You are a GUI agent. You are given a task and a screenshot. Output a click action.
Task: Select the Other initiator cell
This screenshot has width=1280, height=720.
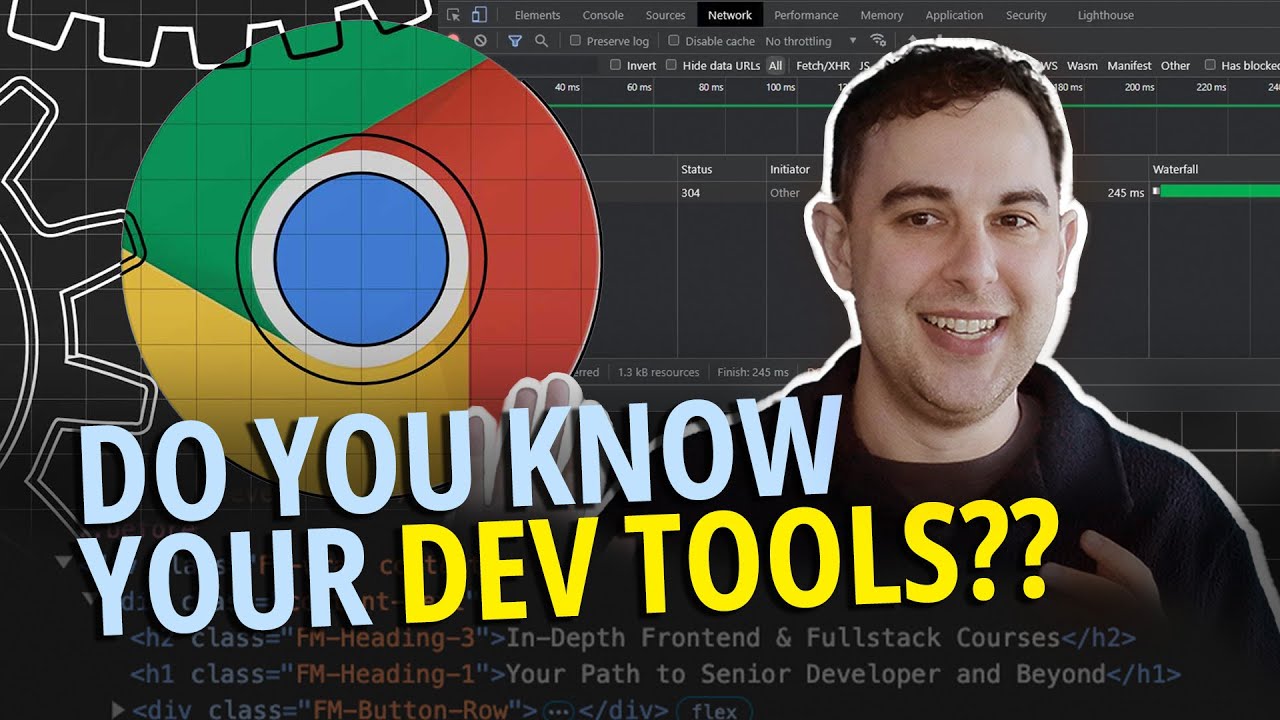tap(785, 193)
